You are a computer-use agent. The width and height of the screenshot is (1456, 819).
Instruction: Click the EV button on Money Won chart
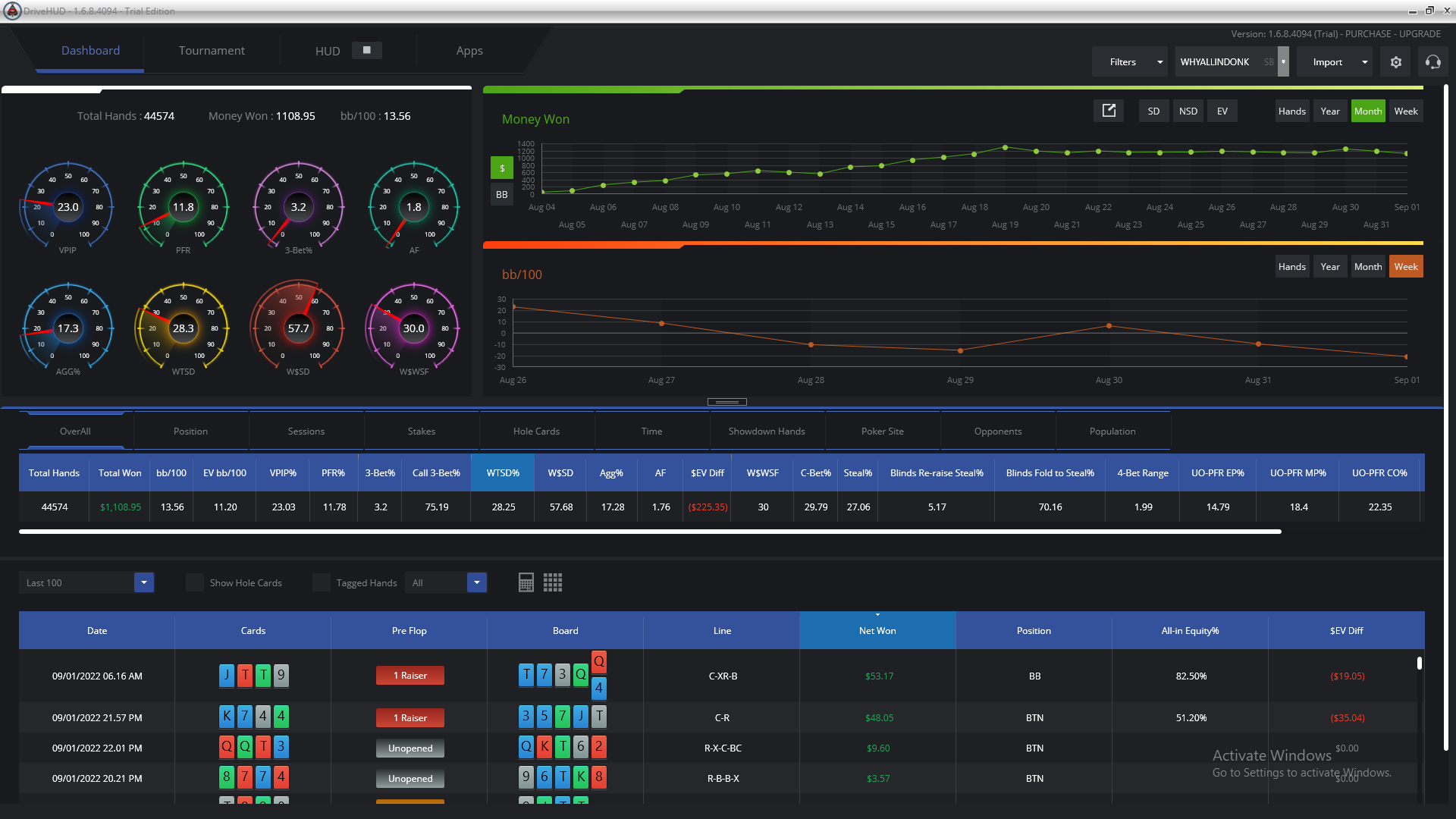click(1222, 111)
